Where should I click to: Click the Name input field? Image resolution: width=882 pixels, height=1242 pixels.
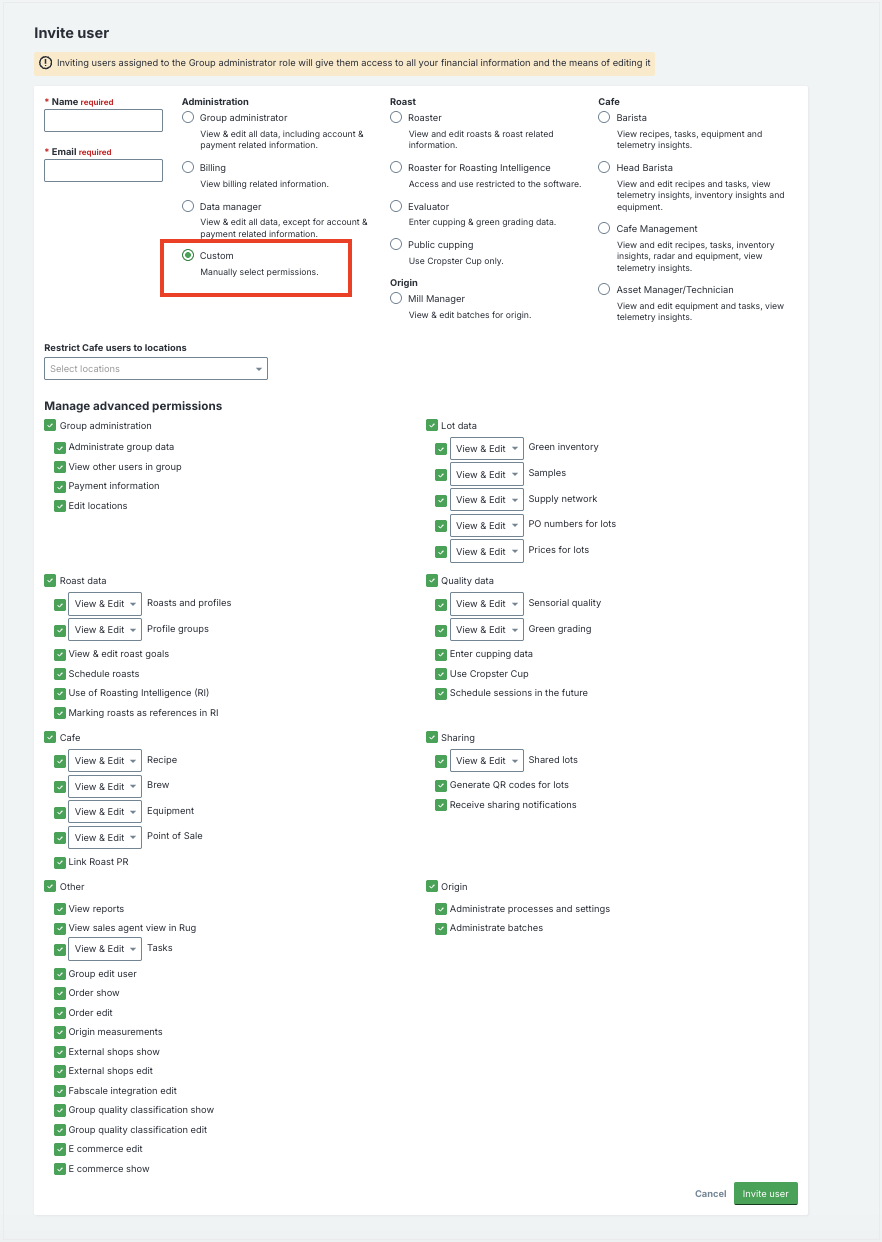tap(103, 120)
